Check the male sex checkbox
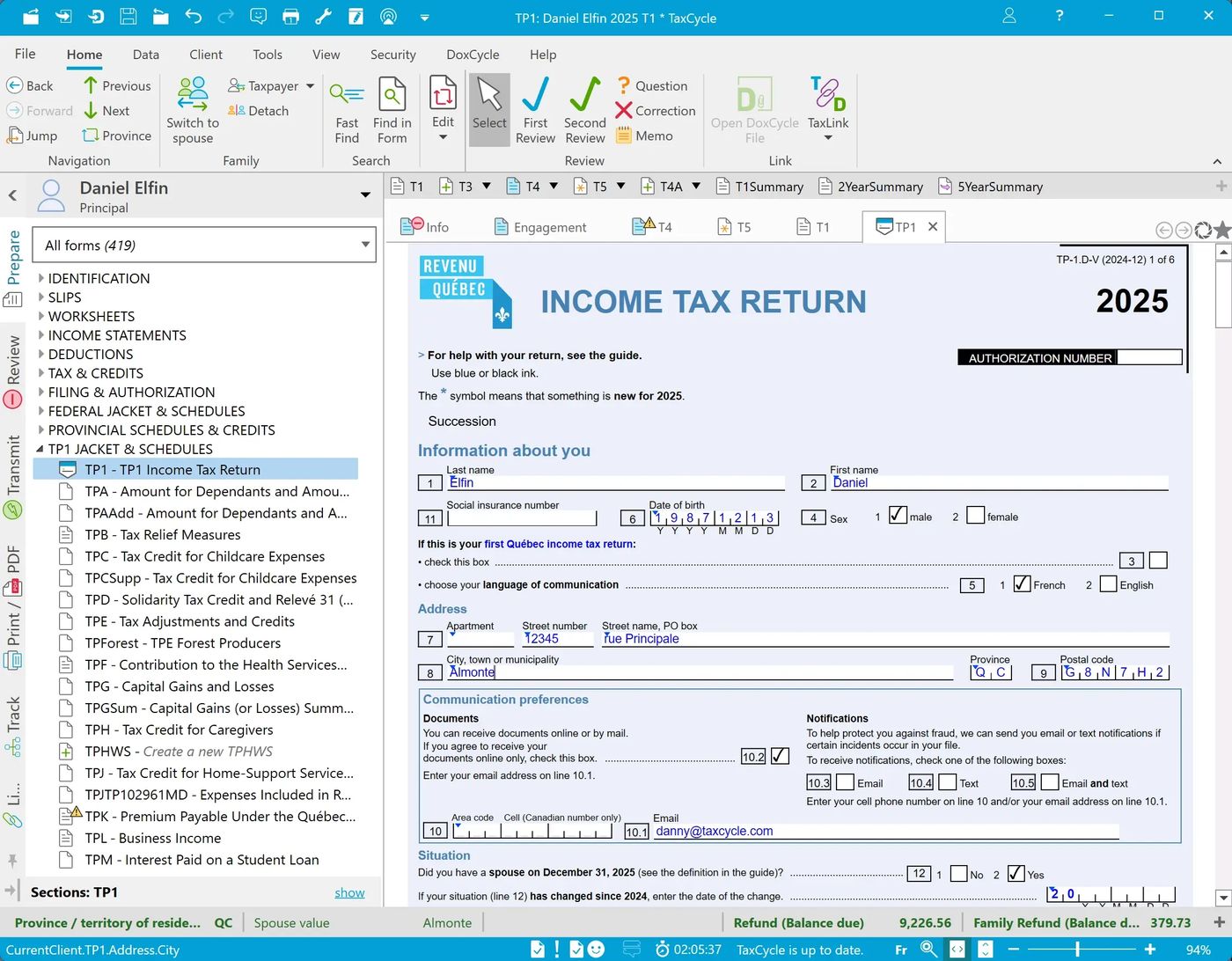The height and width of the screenshot is (961, 1232). coord(898,515)
